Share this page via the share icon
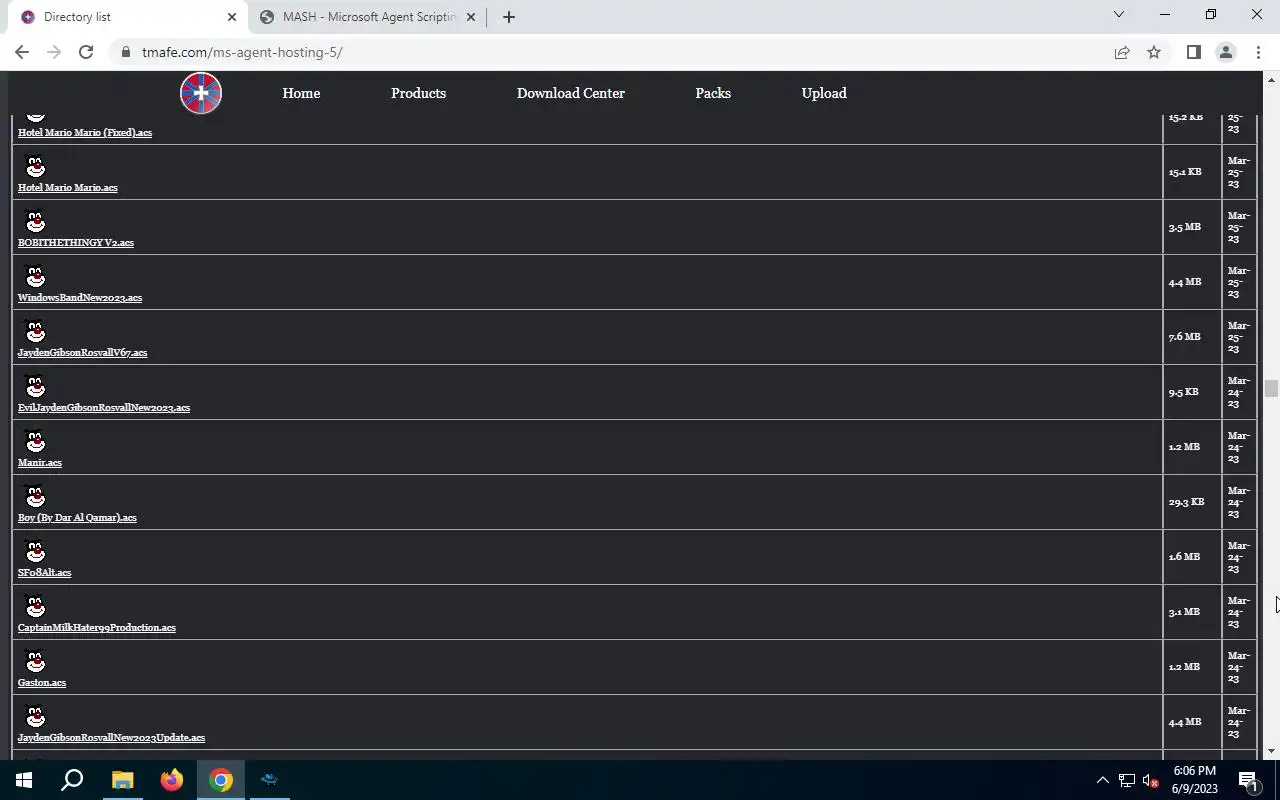This screenshot has width=1280, height=800. coord(1122,52)
